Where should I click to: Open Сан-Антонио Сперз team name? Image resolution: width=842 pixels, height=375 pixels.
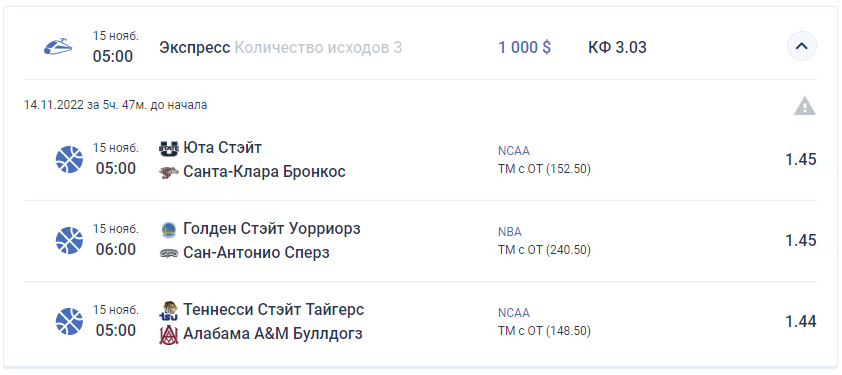[256, 253]
